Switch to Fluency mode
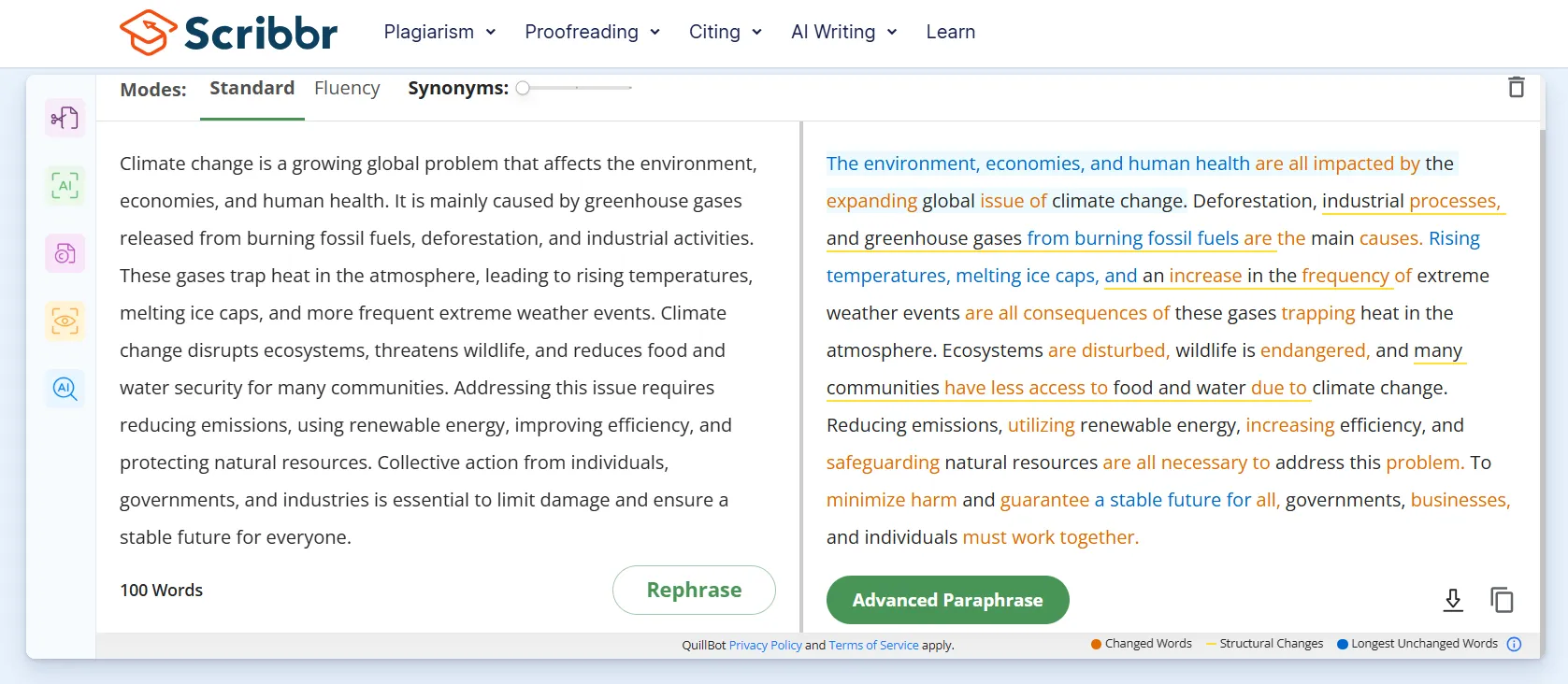 pos(347,88)
